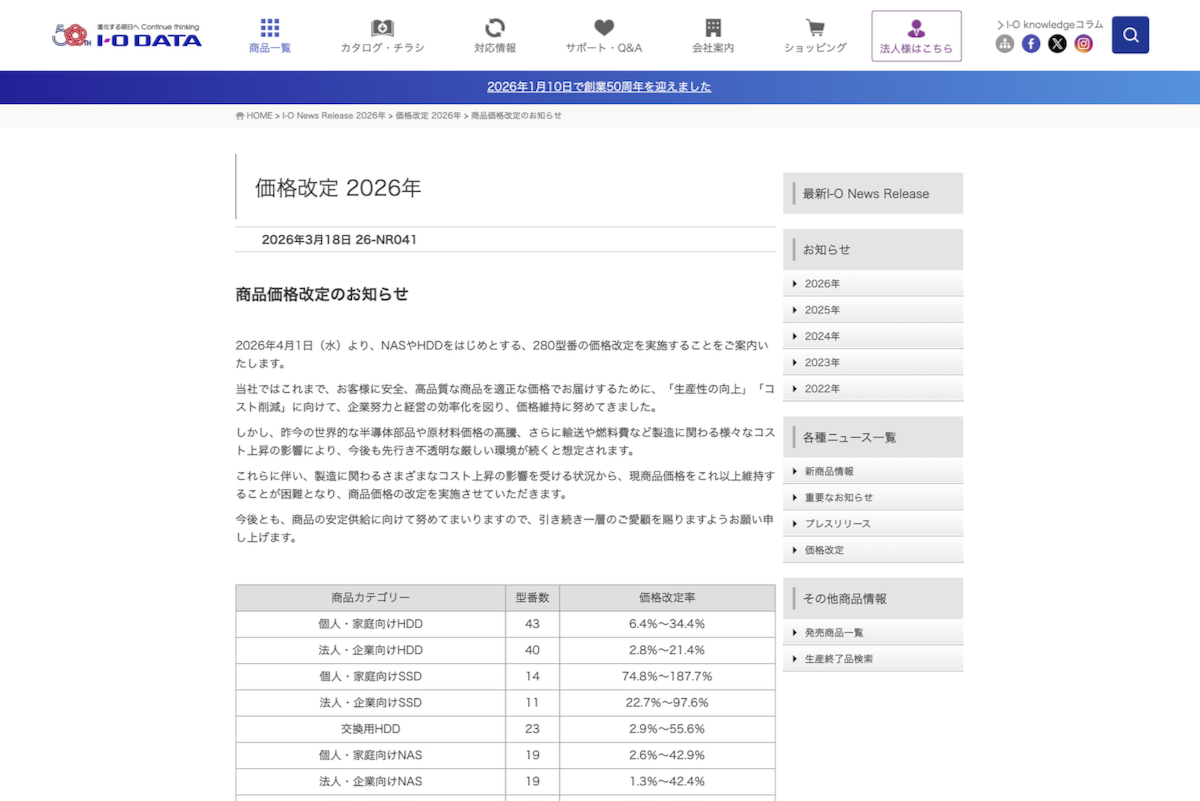Image resolution: width=1200 pixels, height=801 pixels.
Task: Open search with the magnifier icon
Action: 1130,34
